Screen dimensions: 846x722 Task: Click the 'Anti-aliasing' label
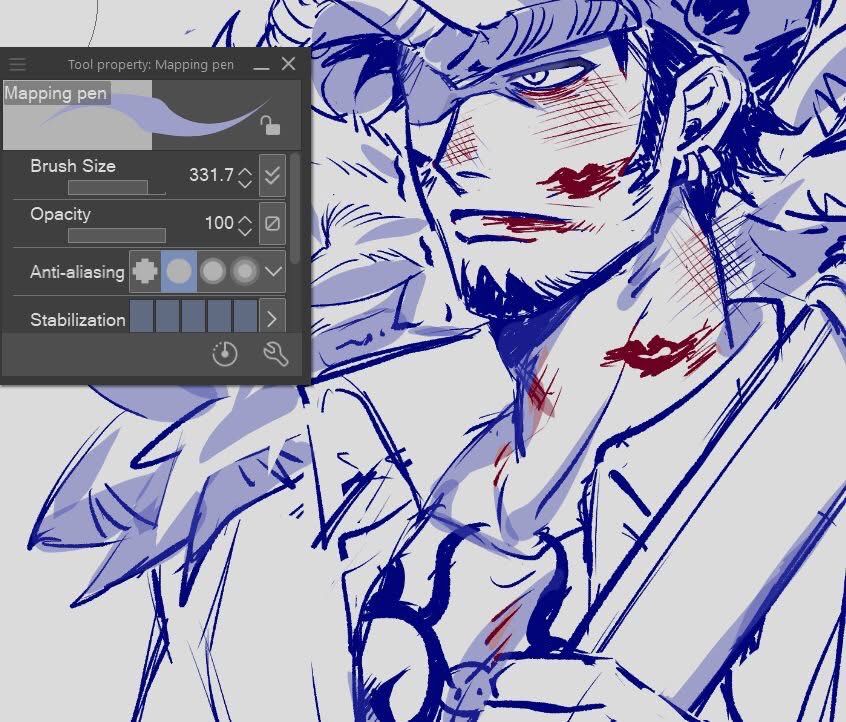click(77, 271)
